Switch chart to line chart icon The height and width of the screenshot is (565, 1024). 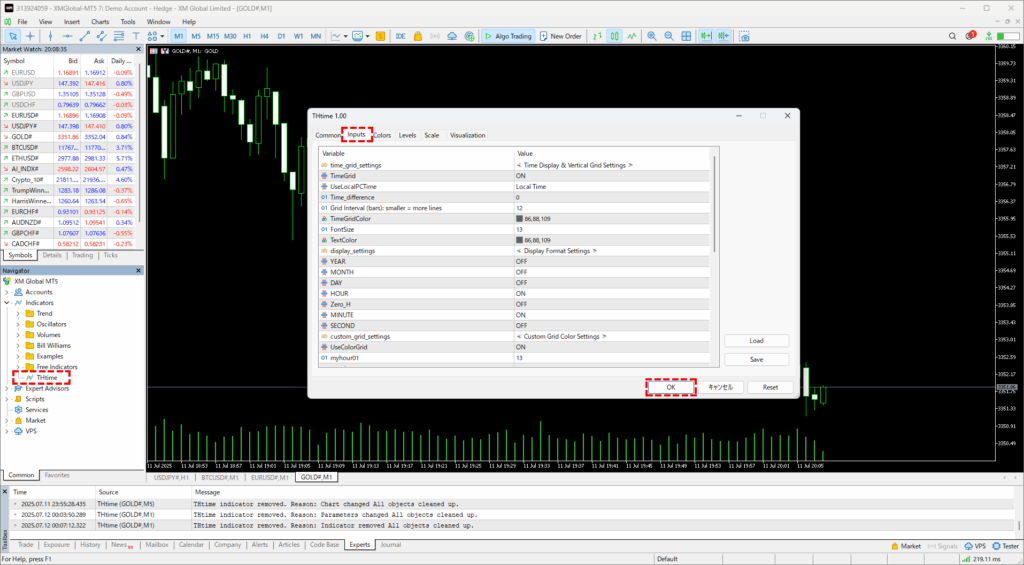(632, 36)
